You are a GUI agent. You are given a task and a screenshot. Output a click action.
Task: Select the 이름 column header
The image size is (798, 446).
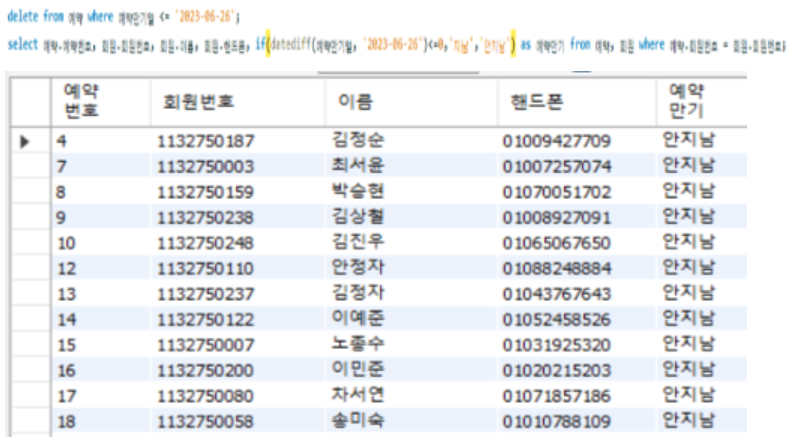(x=411, y=102)
